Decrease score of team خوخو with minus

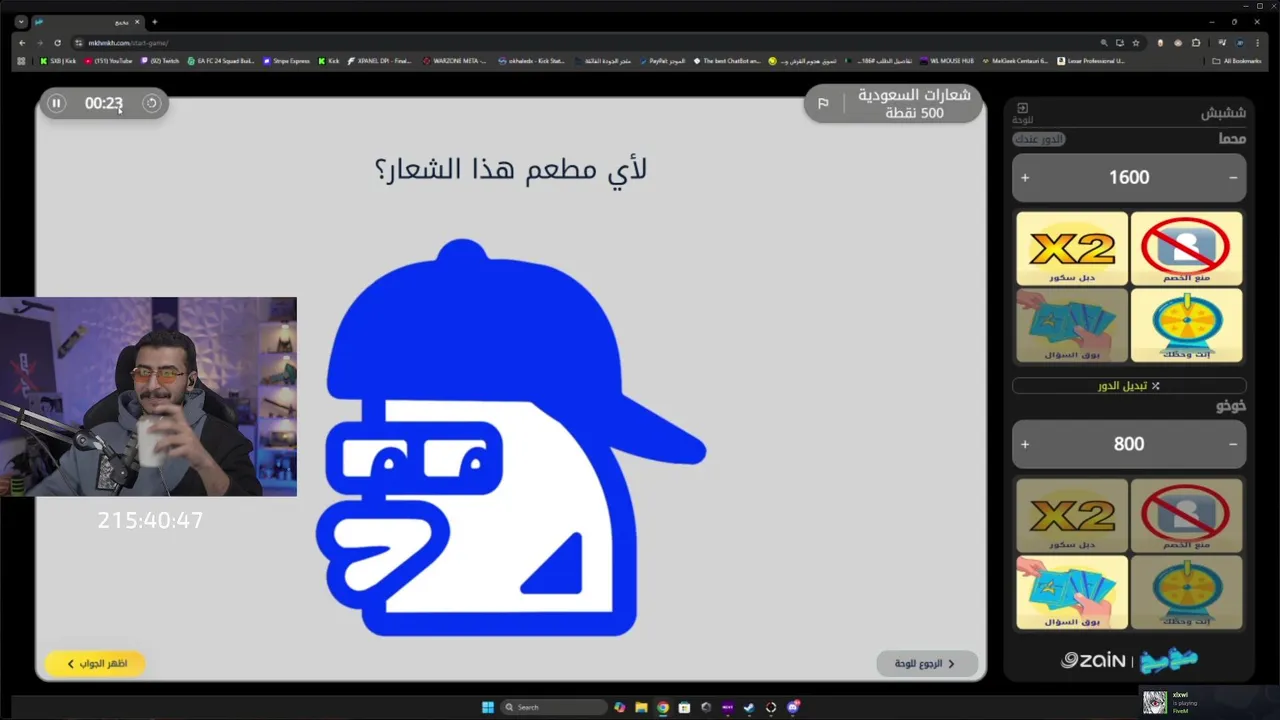click(x=1233, y=444)
